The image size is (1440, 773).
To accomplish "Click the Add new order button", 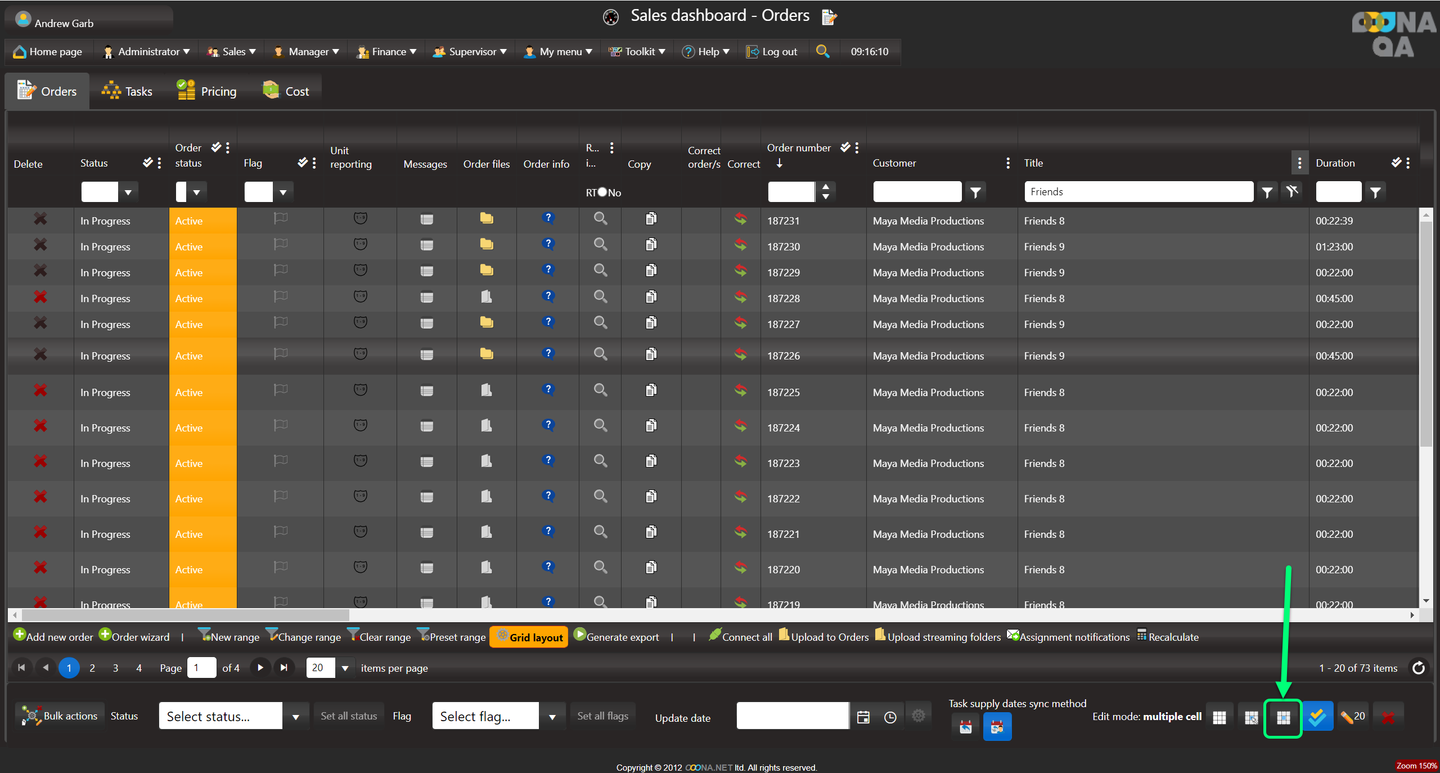I will 53,637.
